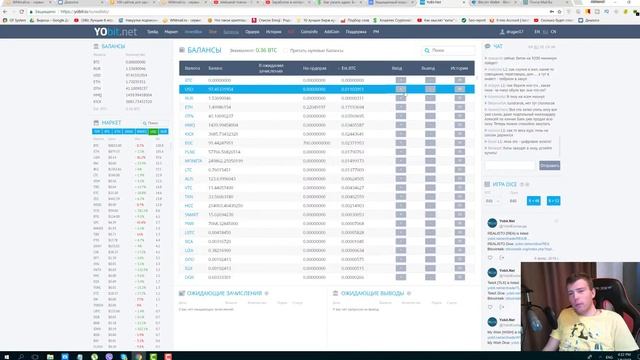Click deposit button in the KICK row
640x360 pixels.
(401, 134)
